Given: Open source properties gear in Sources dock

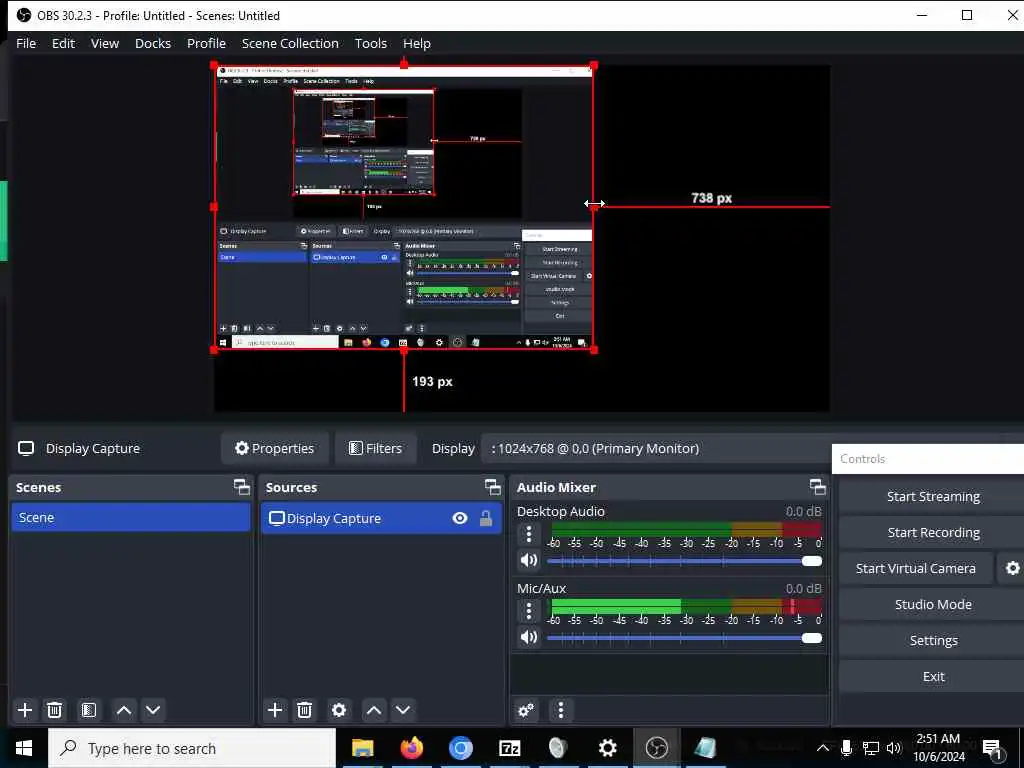Looking at the screenshot, I should coord(338,710).
